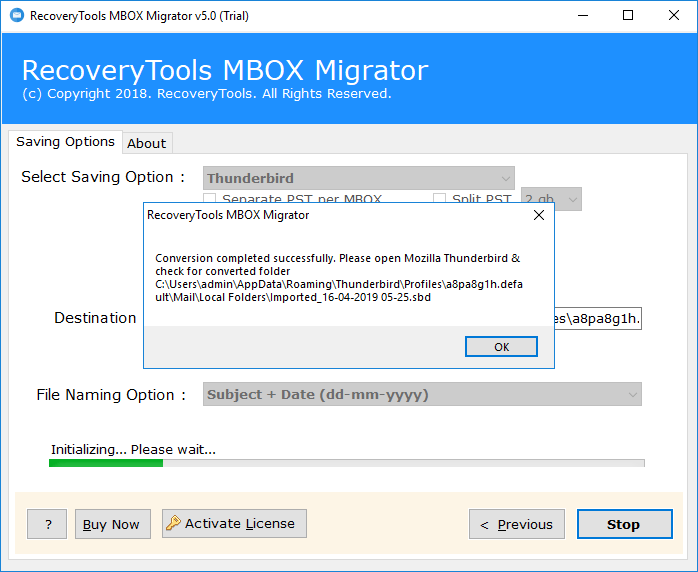Switch to the About tab
Image resolution: width=698 pixels, height=572 pixels.
click(147, 143)
